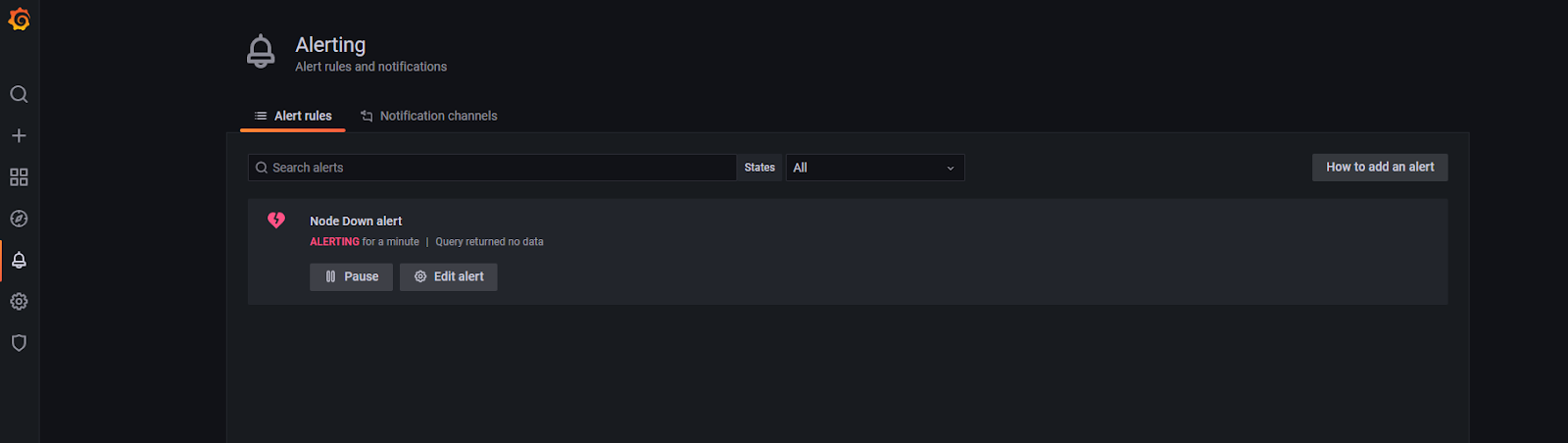The height and width of the screenshot is (443, 1568).
Task: Open the Node Down alert link
Action: coord(356,221)
